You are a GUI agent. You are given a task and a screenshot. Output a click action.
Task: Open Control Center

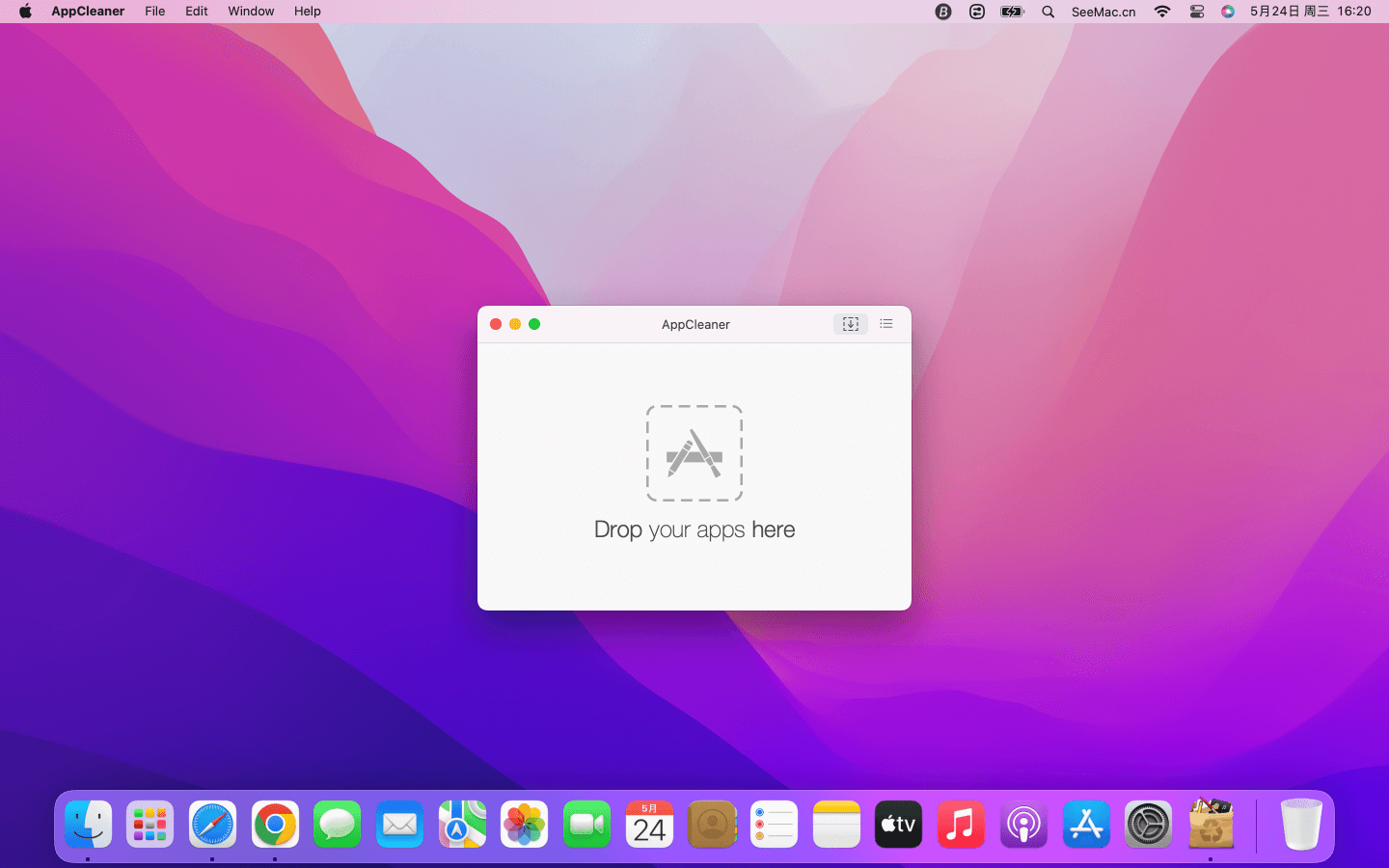click(1197, 12)
